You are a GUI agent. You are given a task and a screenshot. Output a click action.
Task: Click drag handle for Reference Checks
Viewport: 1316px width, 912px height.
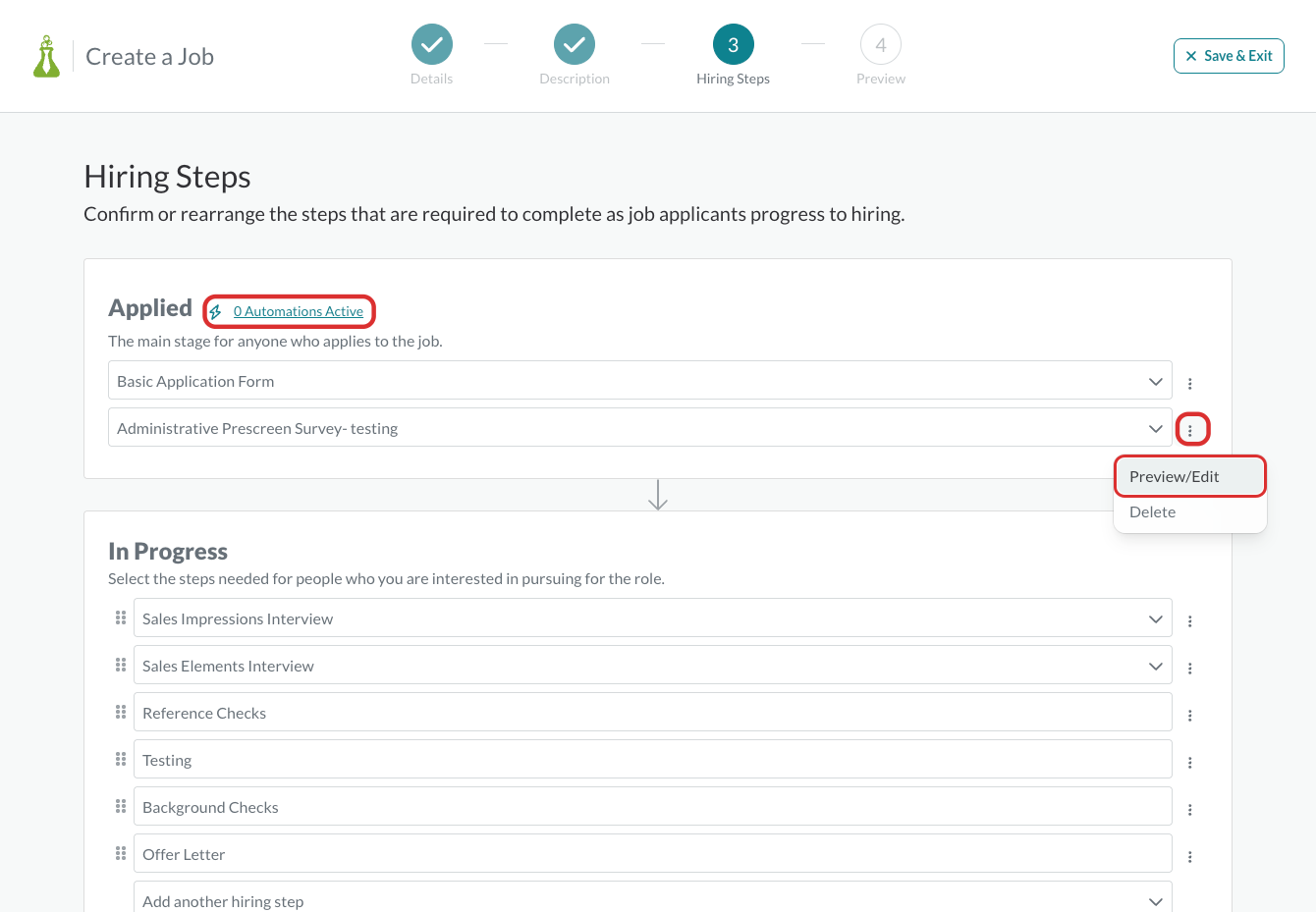121,712
